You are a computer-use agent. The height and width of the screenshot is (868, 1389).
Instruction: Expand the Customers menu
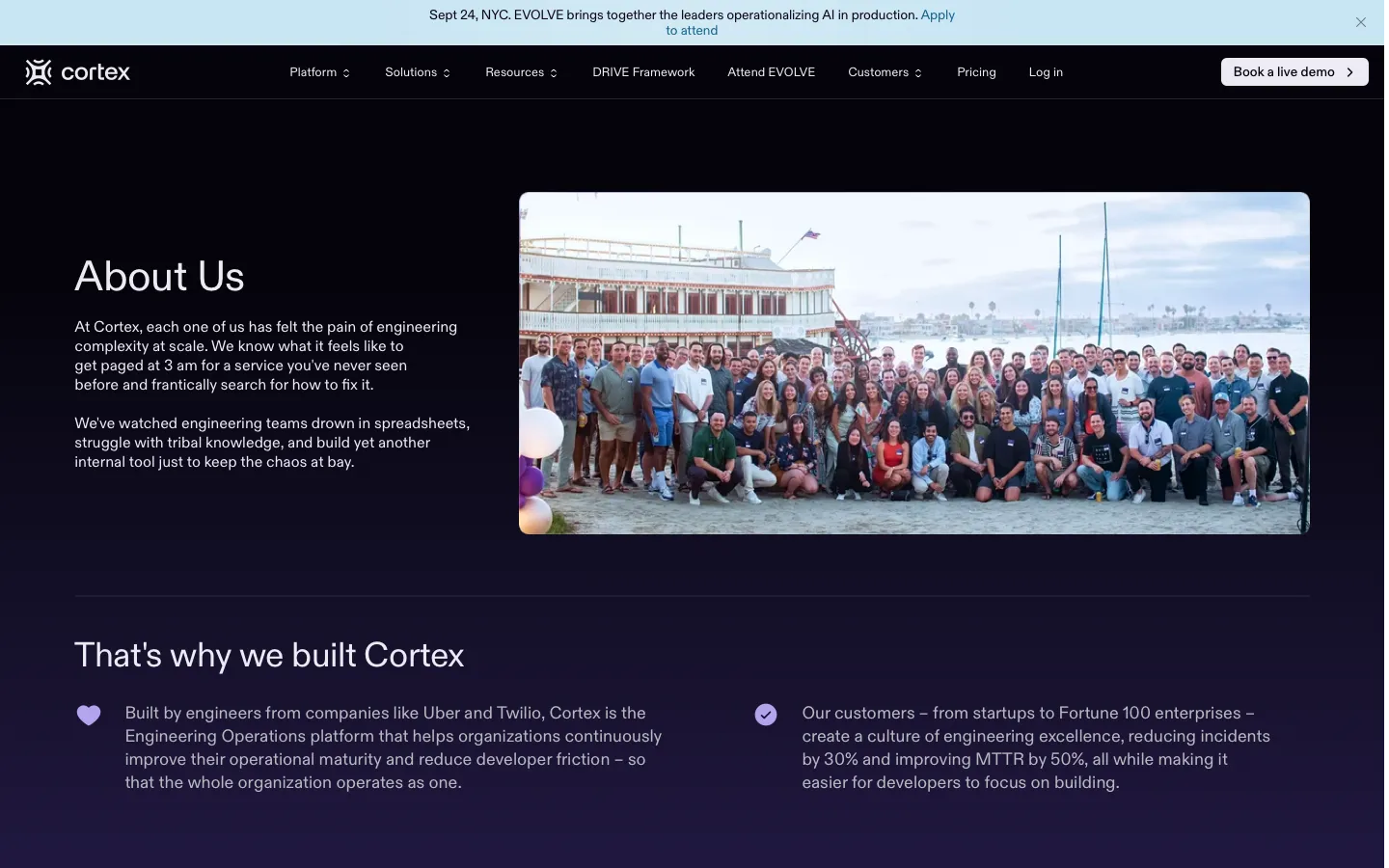(885, 72)
